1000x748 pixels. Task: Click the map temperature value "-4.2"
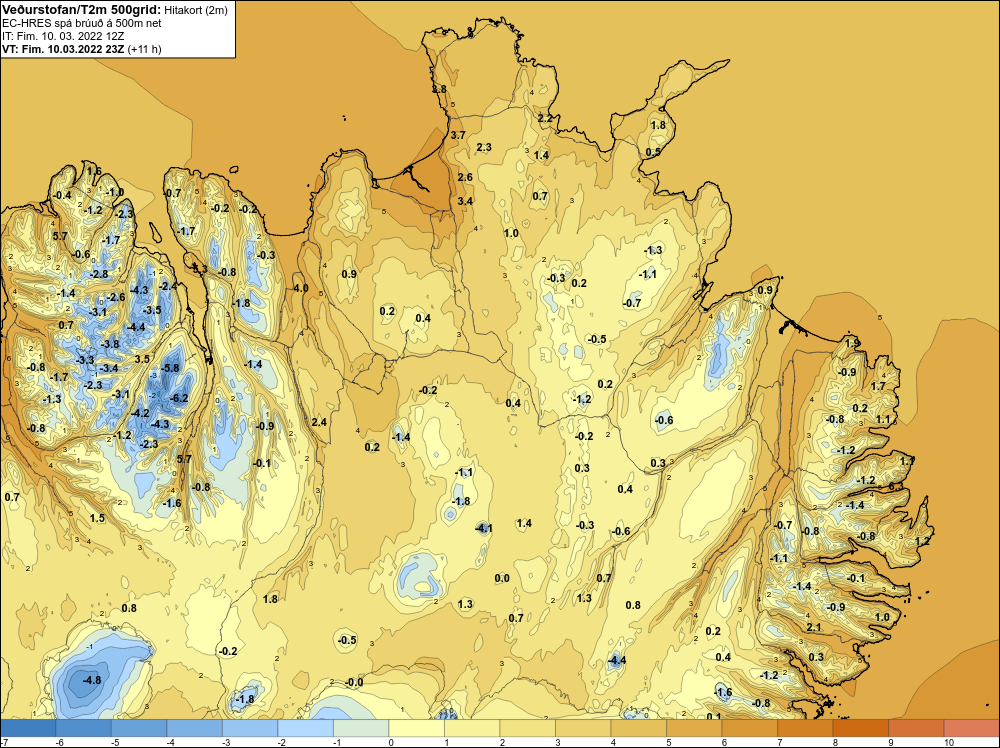click(x=140, y=413)
